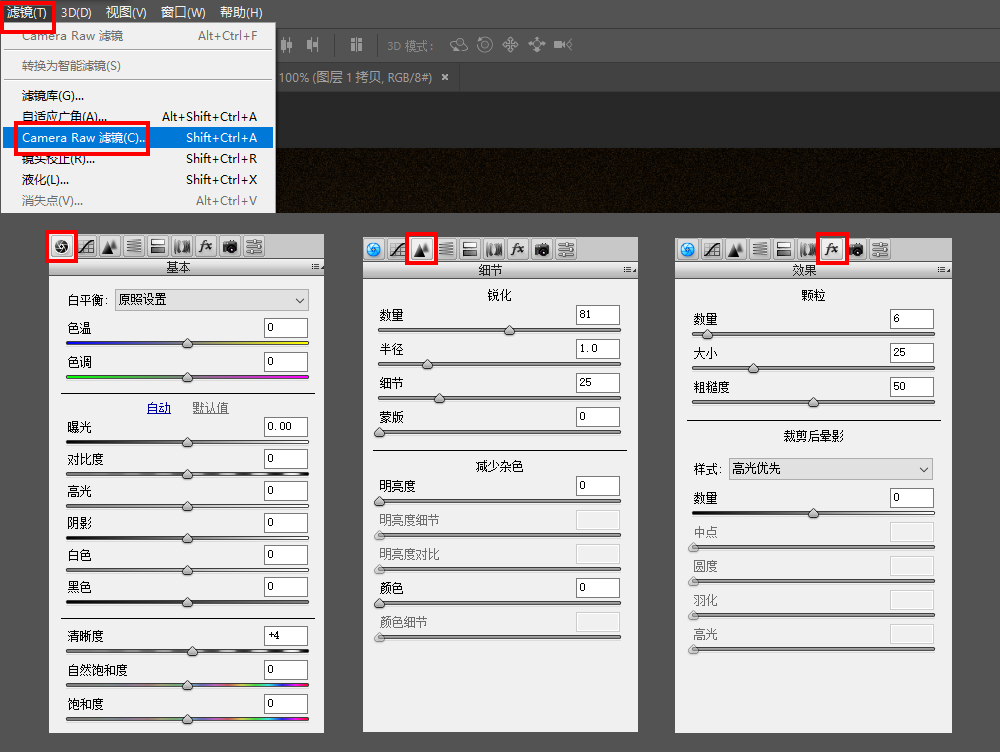Click the 半径 value field showing 1.0
Viewport: 1000px width, 752px height.
tap(598, 349)
